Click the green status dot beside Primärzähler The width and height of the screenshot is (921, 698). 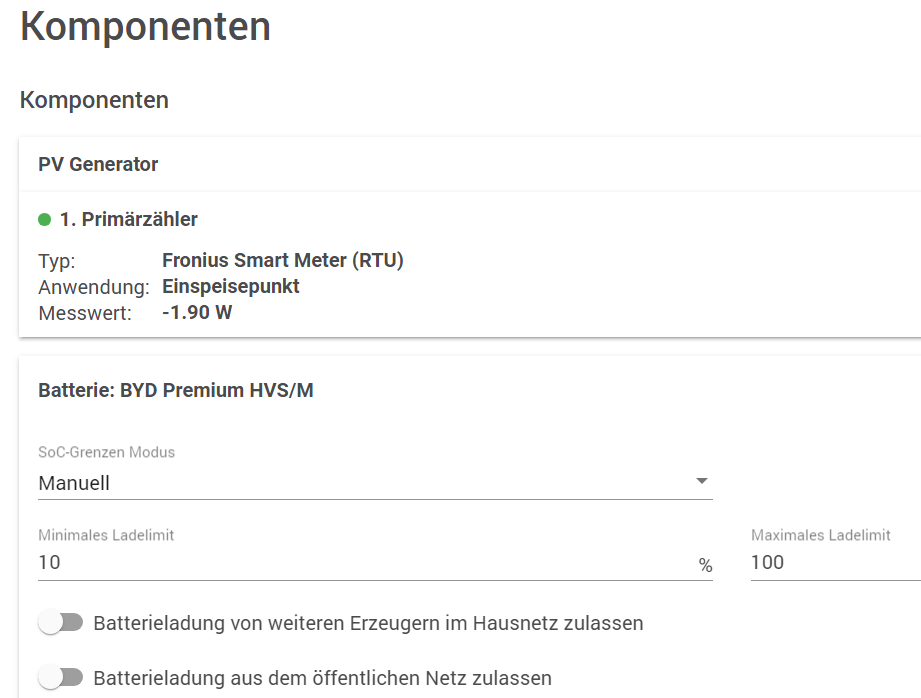click(44, 219)
